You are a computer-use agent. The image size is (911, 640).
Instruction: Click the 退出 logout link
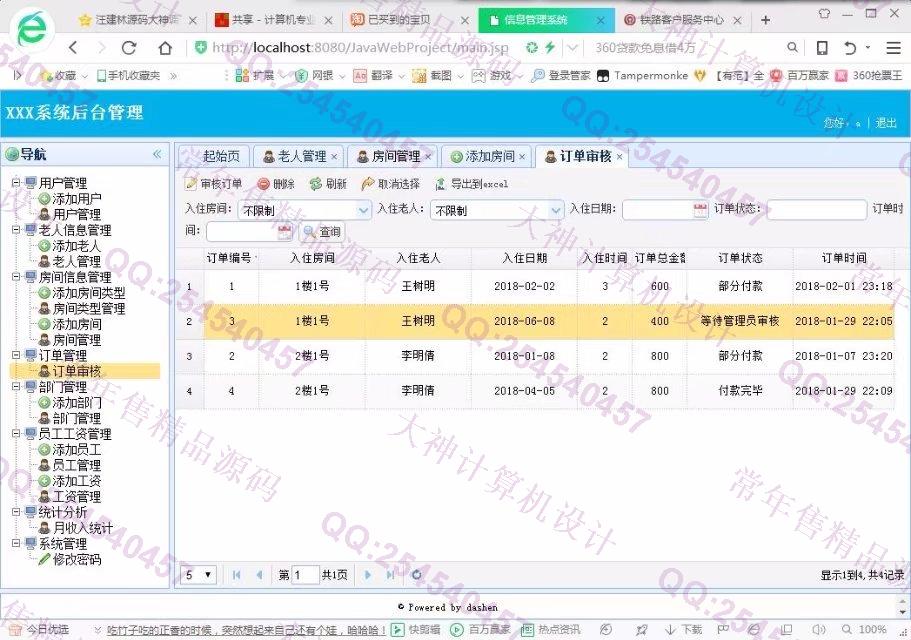886,123
